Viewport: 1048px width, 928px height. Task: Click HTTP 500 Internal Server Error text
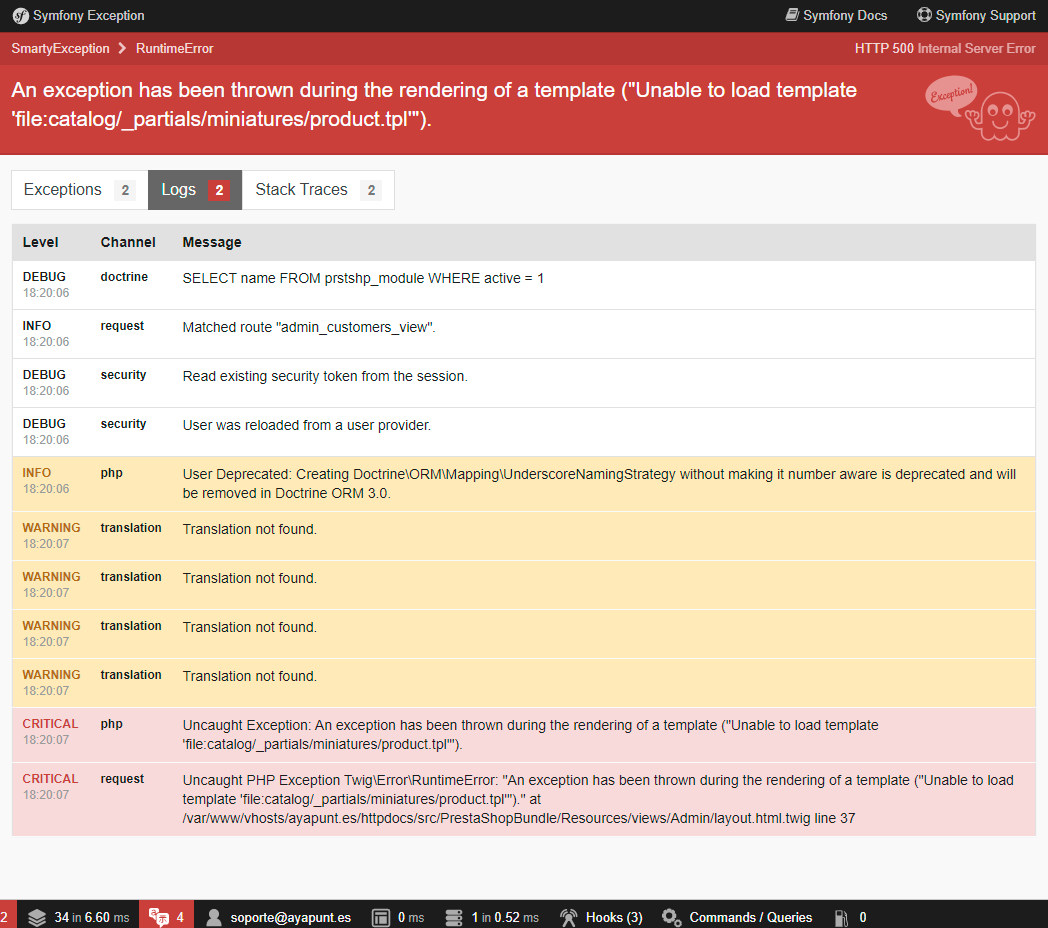point(944,48)
